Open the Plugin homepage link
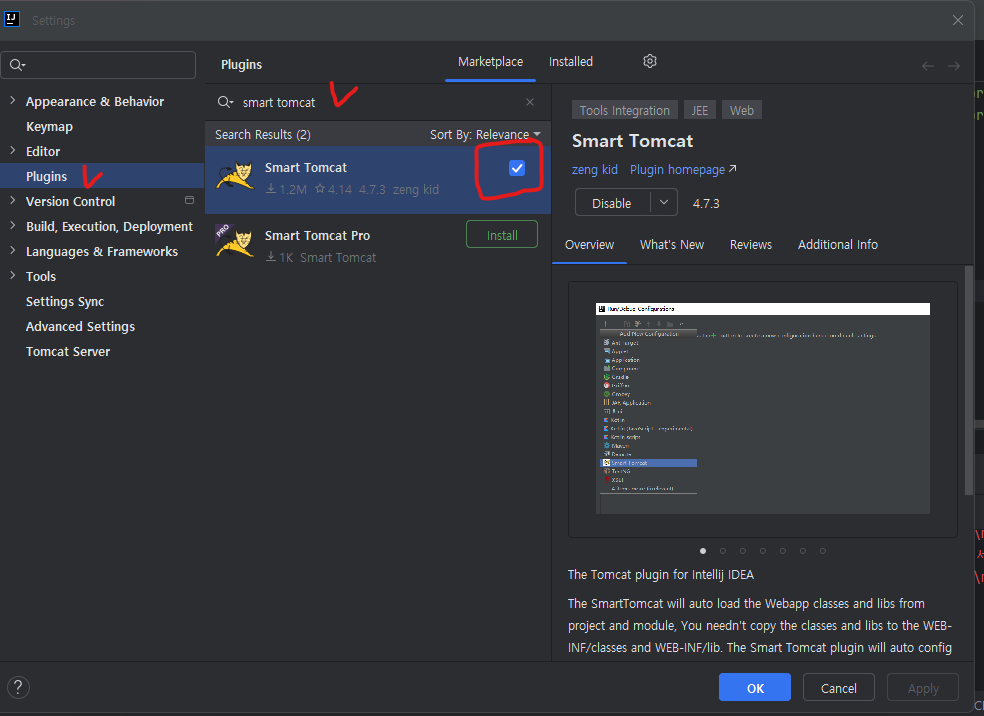This screenshot has height=716, width=984. (683, 169)
